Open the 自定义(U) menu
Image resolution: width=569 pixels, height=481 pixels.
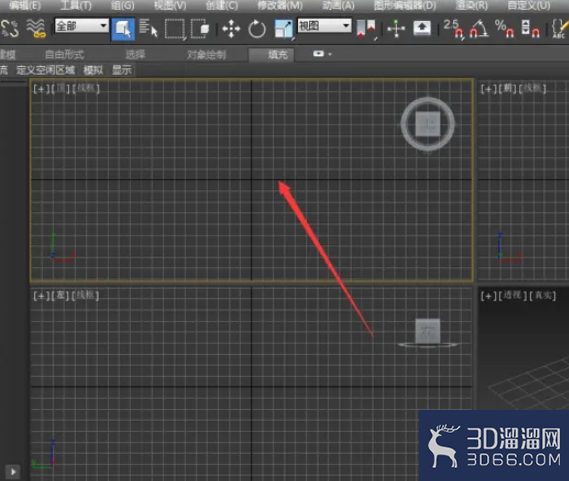(x=528, y=5)
